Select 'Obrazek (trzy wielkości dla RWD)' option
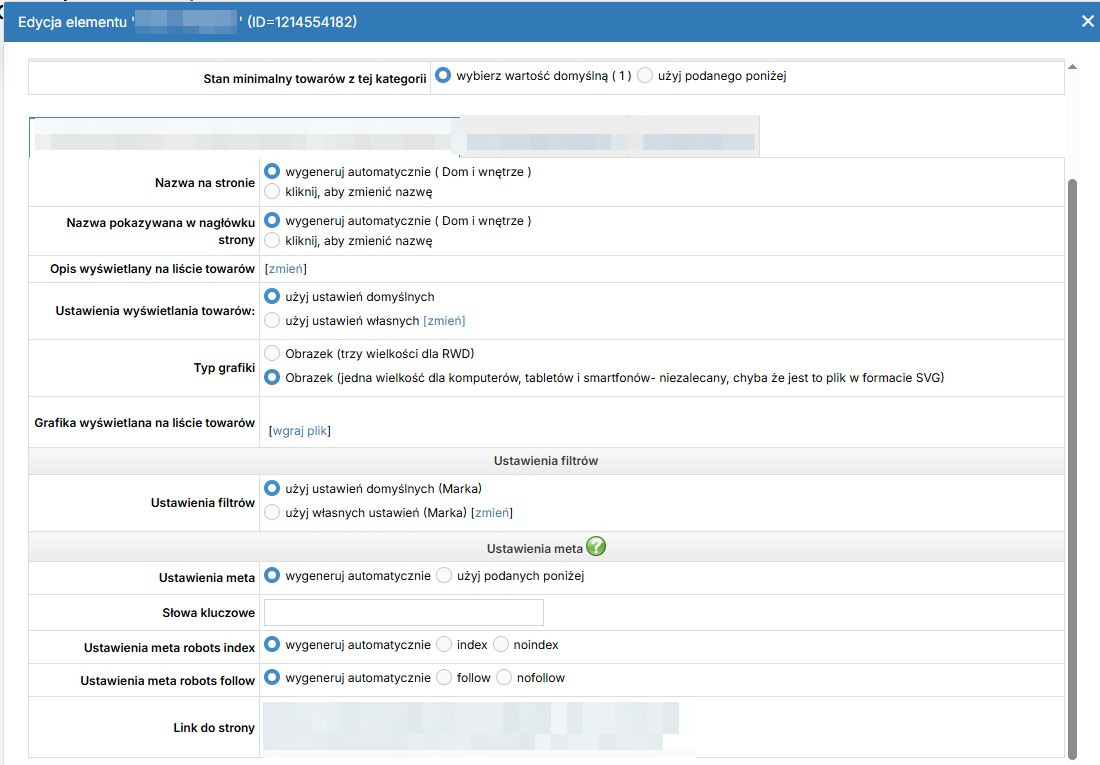The image size is (1100, 765). 271,353
